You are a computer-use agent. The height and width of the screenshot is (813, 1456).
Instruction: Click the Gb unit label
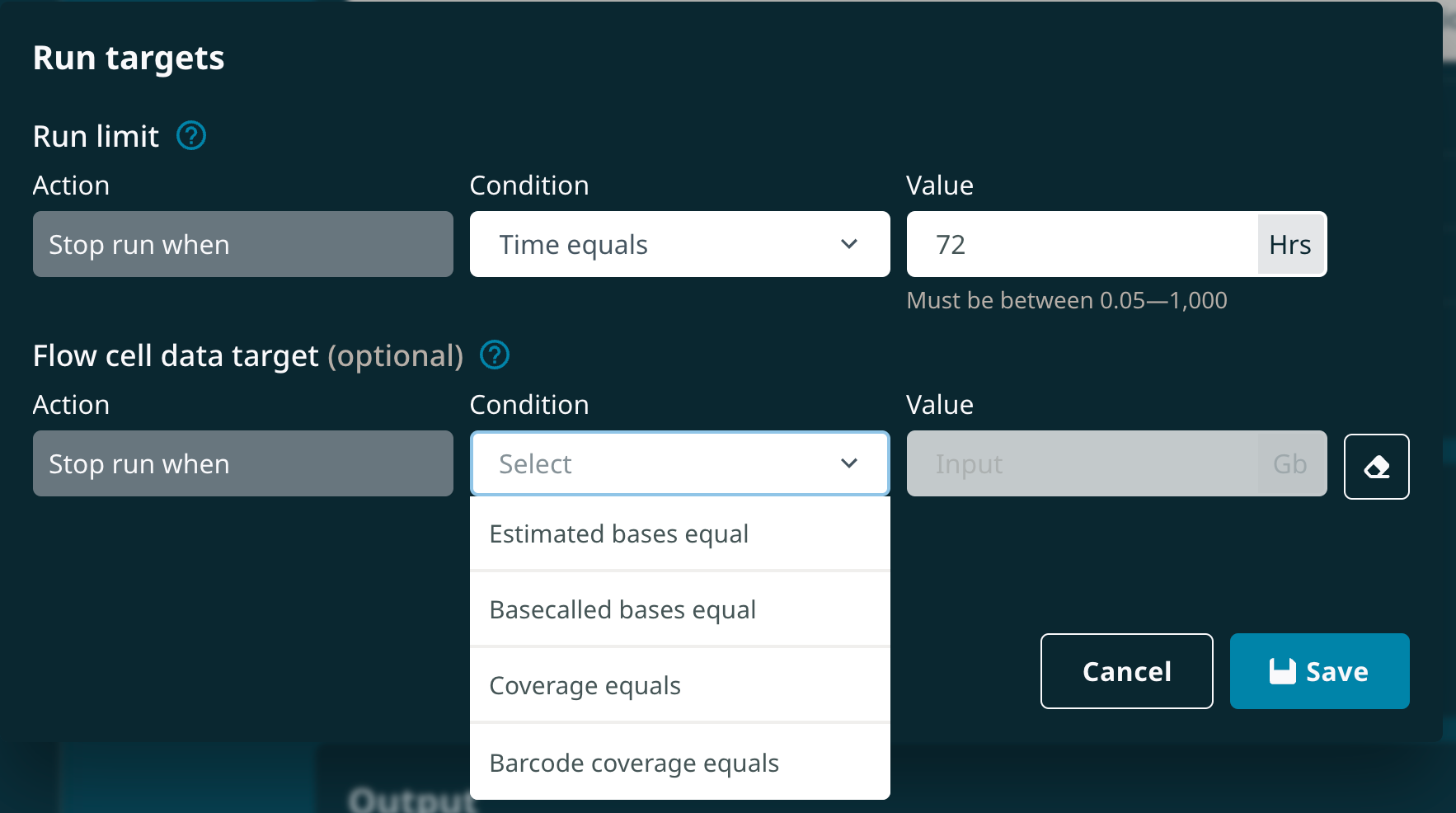pos(1289,463)
